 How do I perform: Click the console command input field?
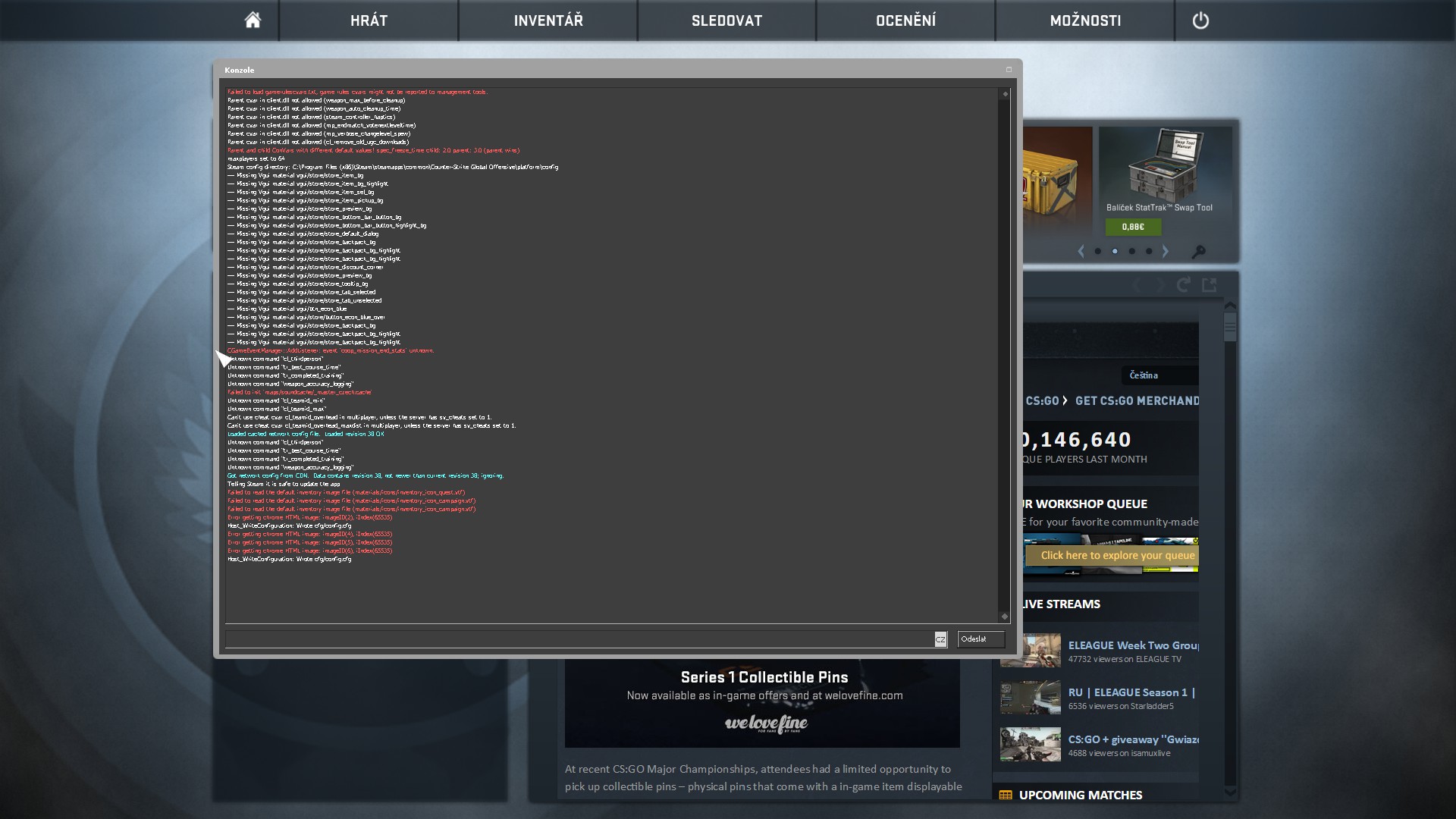click(579, 639)
